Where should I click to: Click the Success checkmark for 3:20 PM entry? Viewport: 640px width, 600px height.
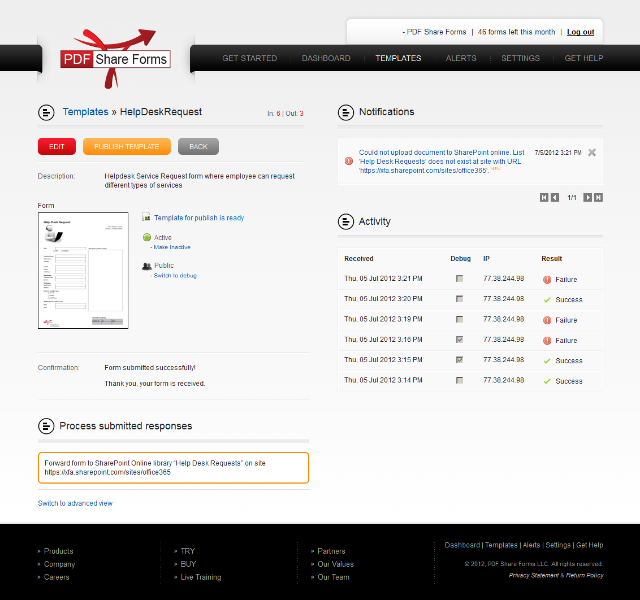click(547, 300)
